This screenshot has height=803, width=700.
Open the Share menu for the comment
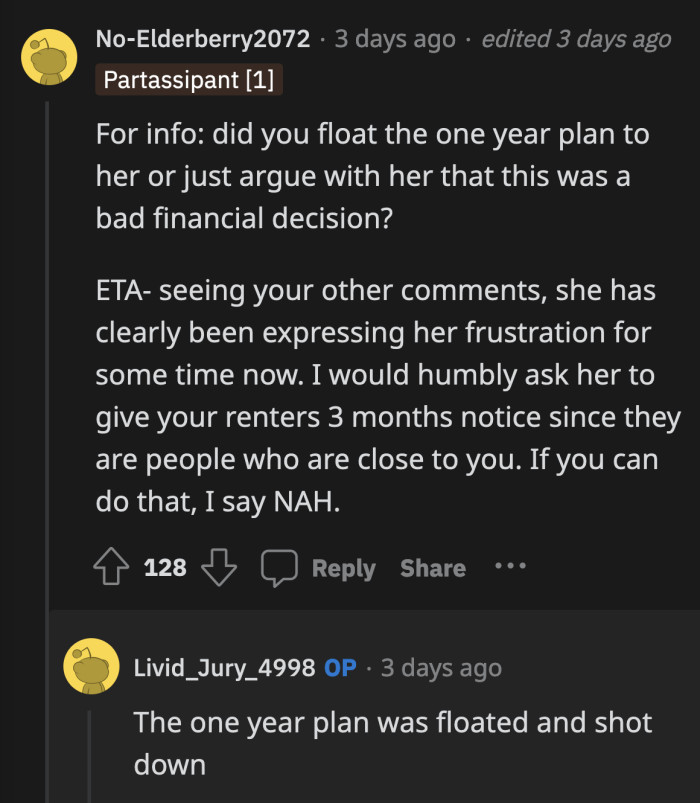(x=432, y=567)
